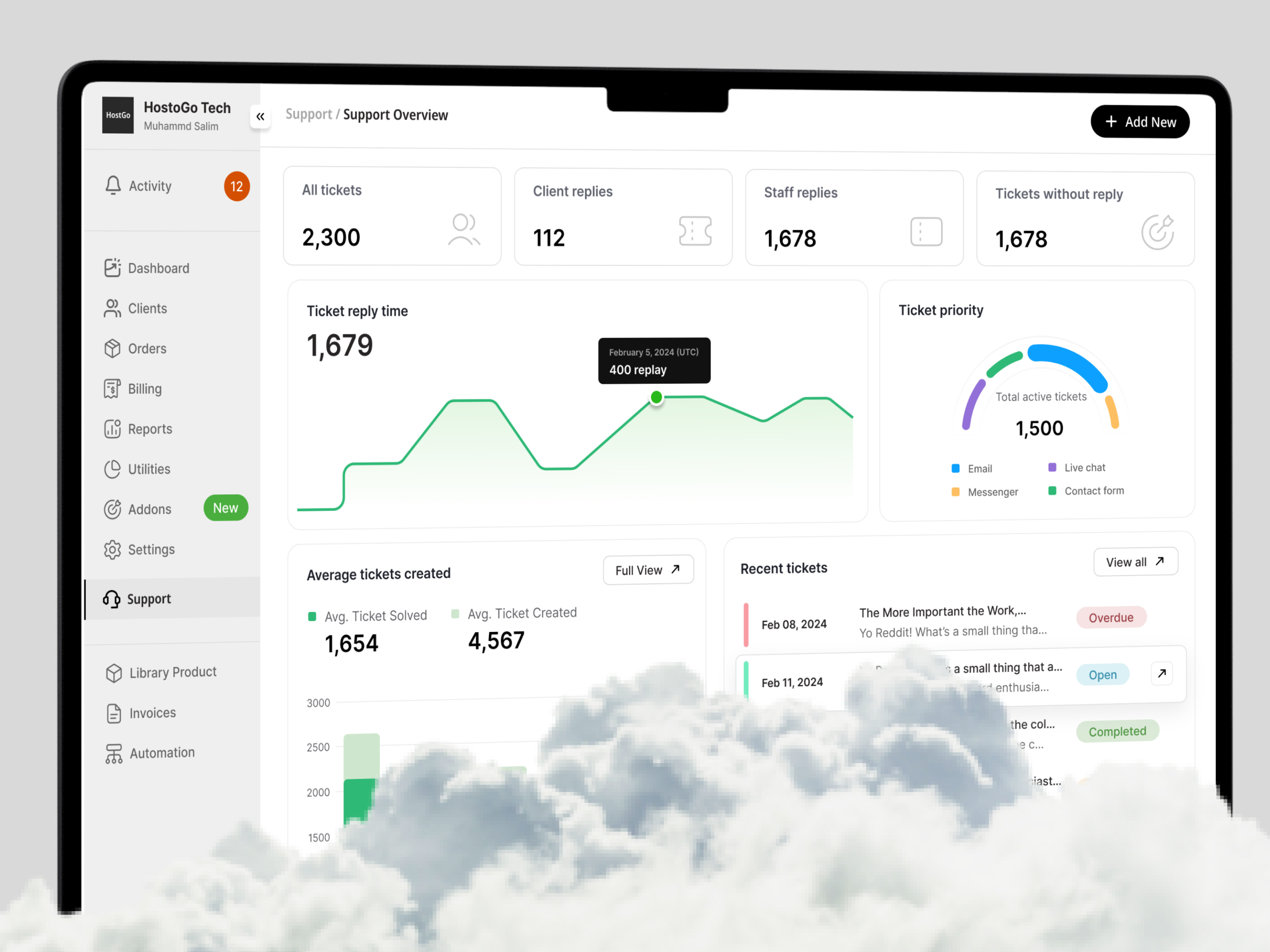
Task: Open the Activity notifications bell
Action: (x=113, y=185)
